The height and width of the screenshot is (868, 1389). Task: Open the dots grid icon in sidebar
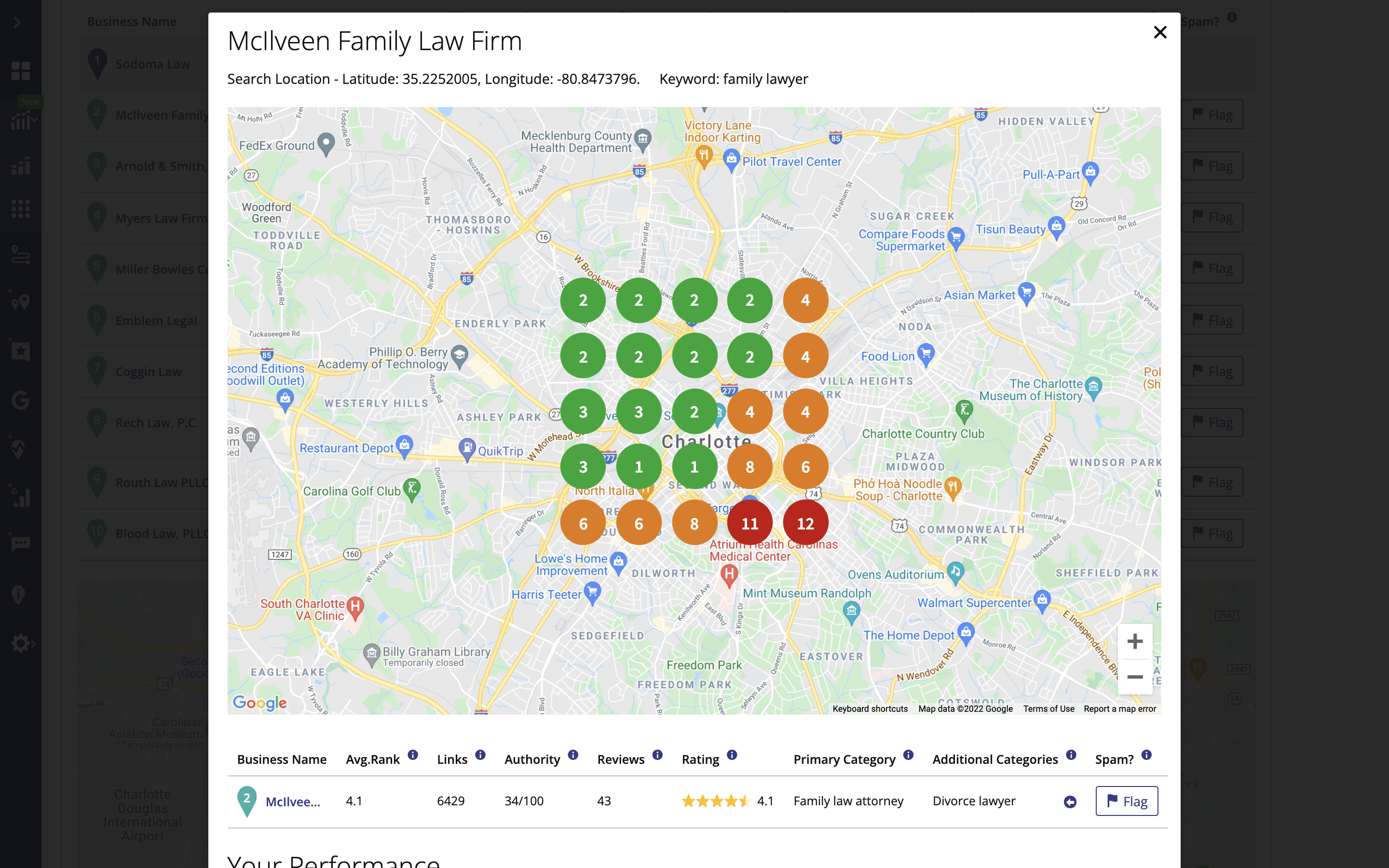(21, 208)
